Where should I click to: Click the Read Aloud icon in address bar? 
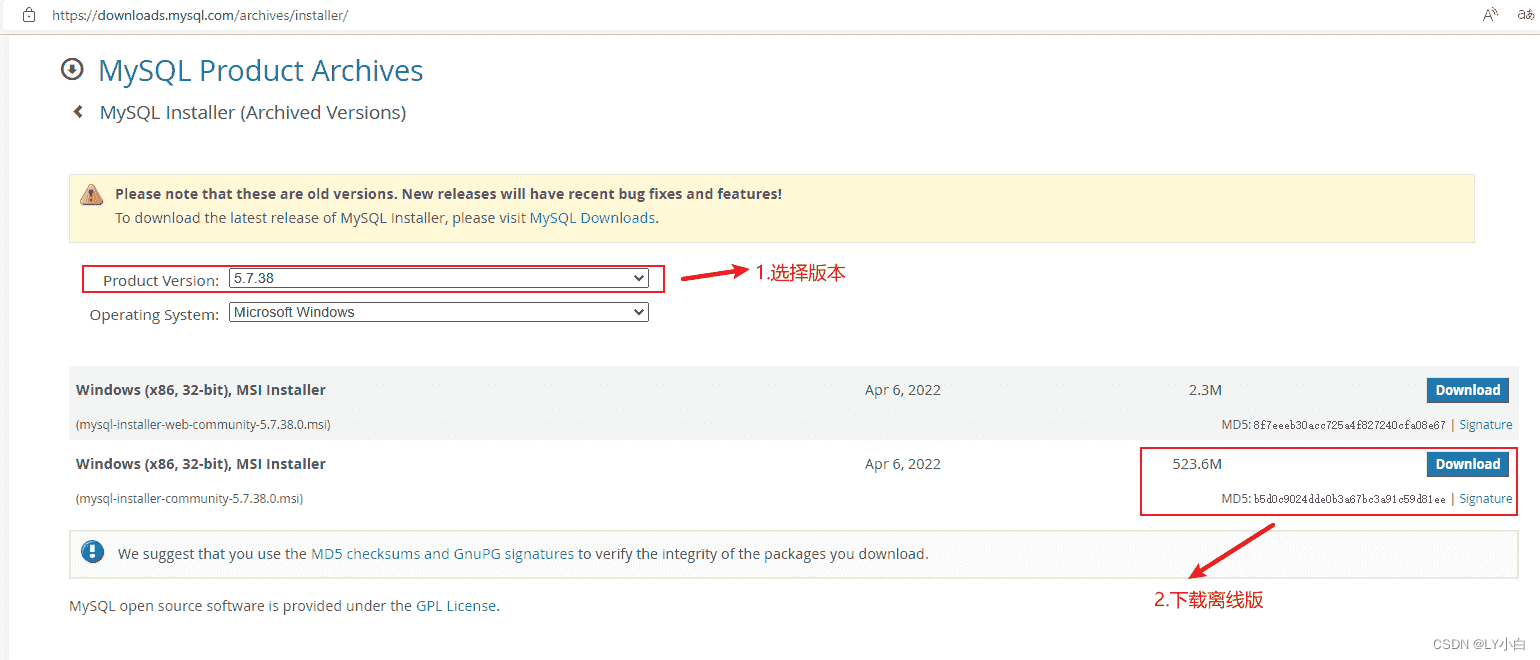(1490, 15)
